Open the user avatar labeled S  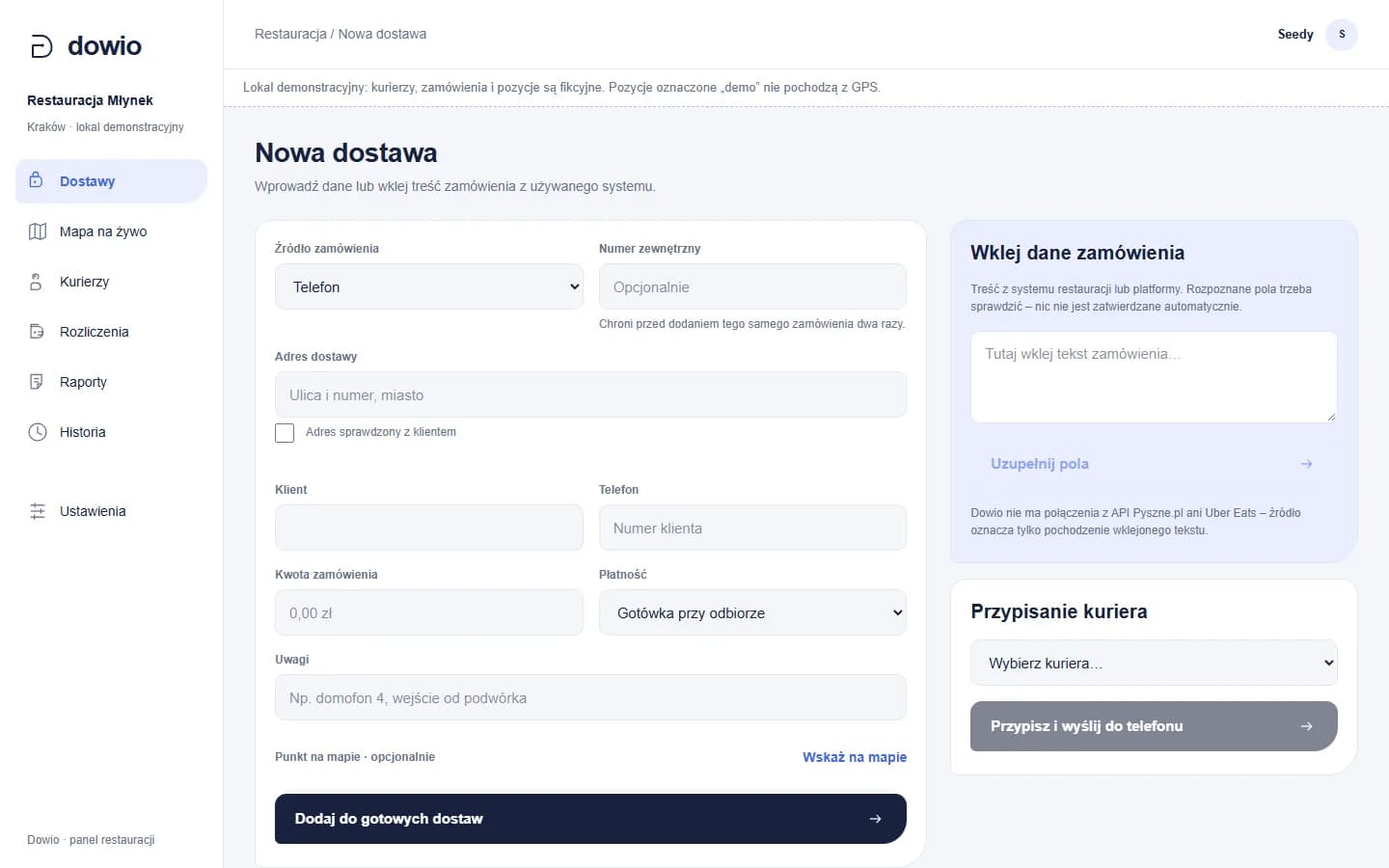1342,34
